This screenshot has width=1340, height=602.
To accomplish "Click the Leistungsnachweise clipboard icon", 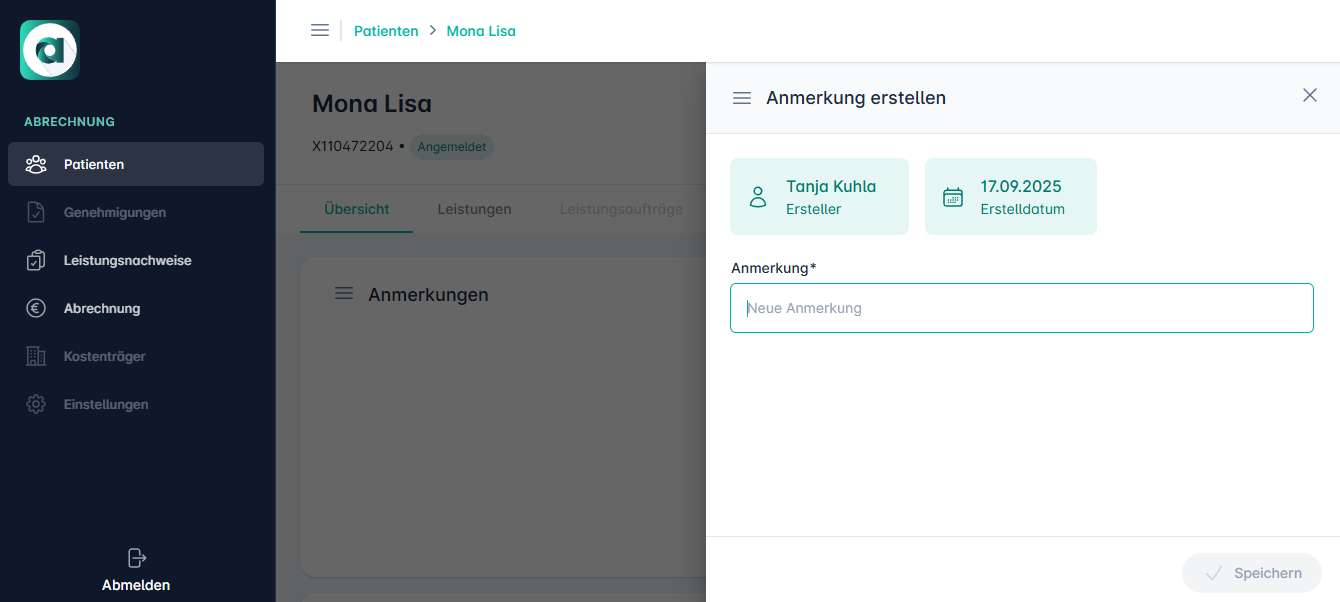I will click(x=36, y=260).
